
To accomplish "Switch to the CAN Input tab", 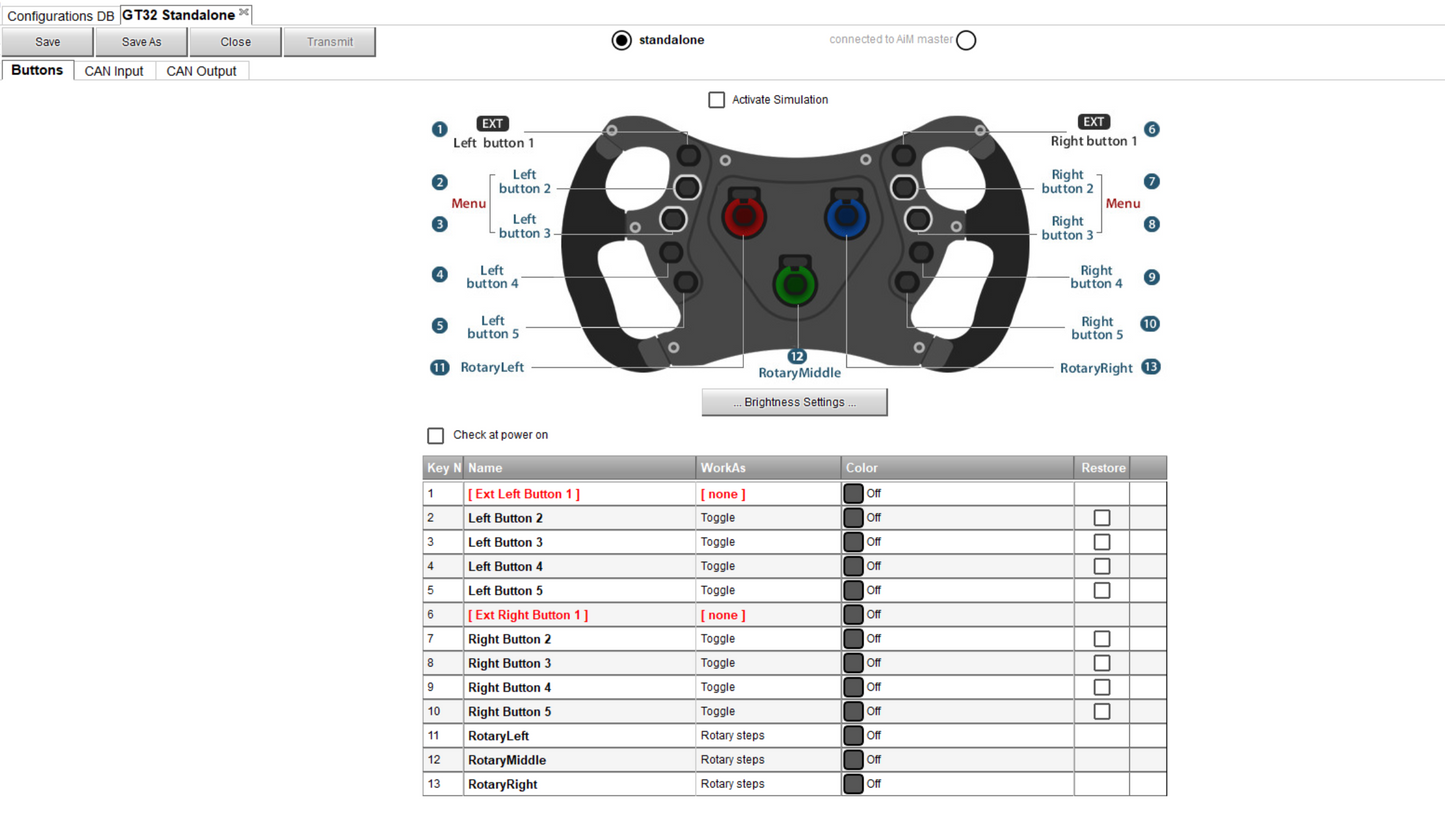I will pyautogui.click(x=114, y=71).
